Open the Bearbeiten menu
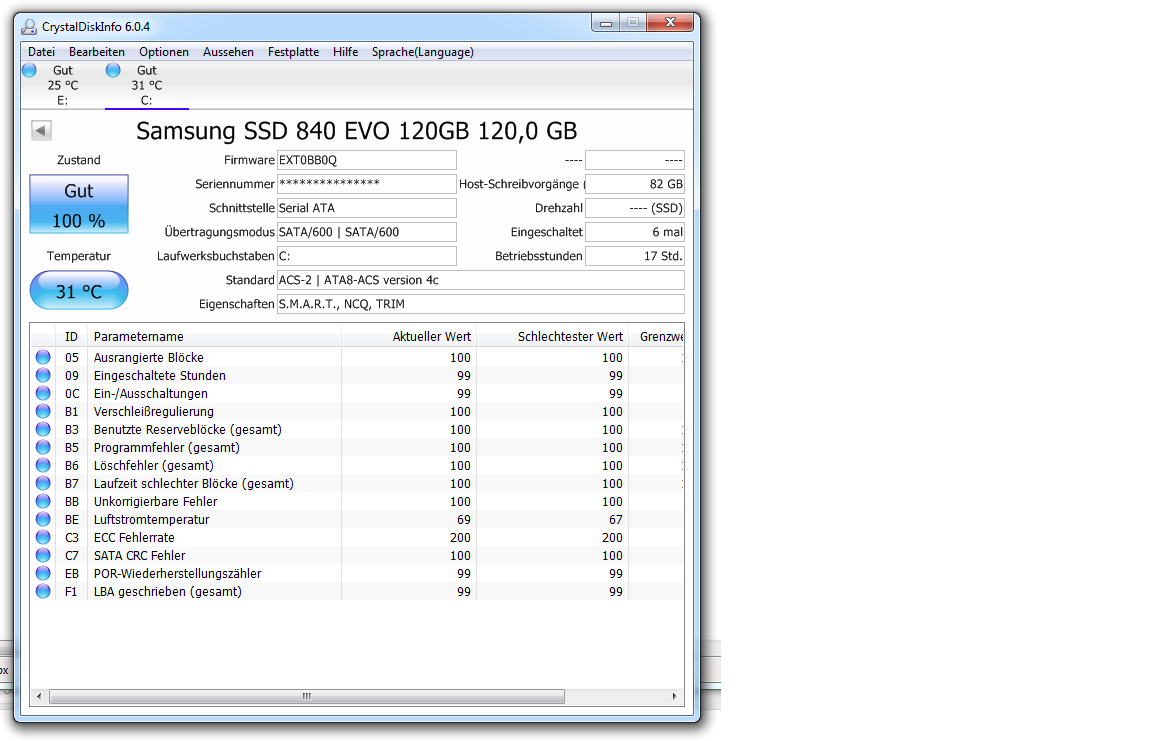 click(97, 52)
